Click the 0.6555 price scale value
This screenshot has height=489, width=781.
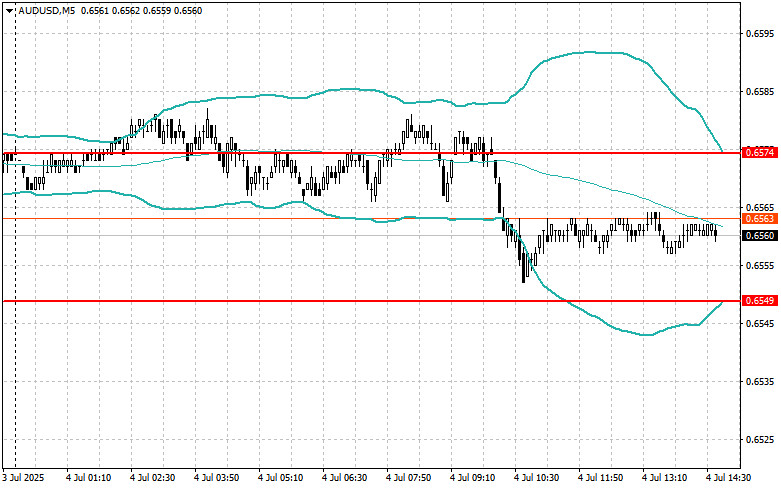pos(760,265)
